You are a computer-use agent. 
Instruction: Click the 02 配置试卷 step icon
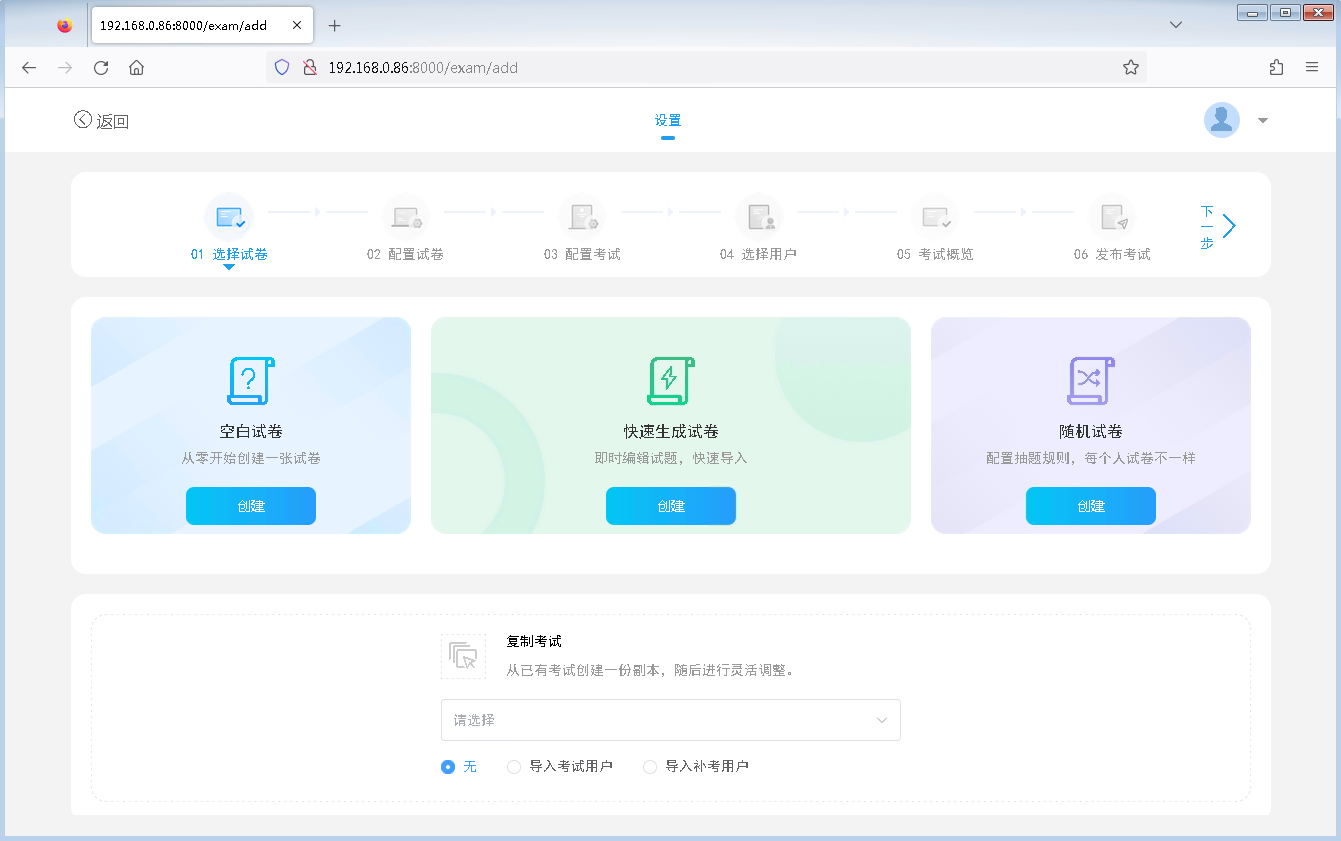pyautogui.click(x=406, y=216)
